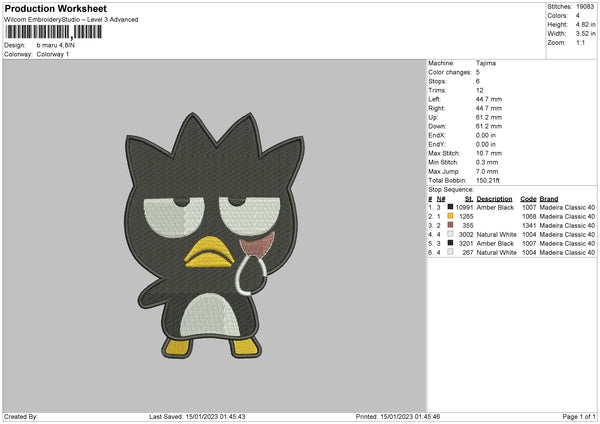Image resolution: width=600 pixels, height=424 pixels.
Task: Click the black swatch in stop sequence row 1
Action: [x=450, y=207]
